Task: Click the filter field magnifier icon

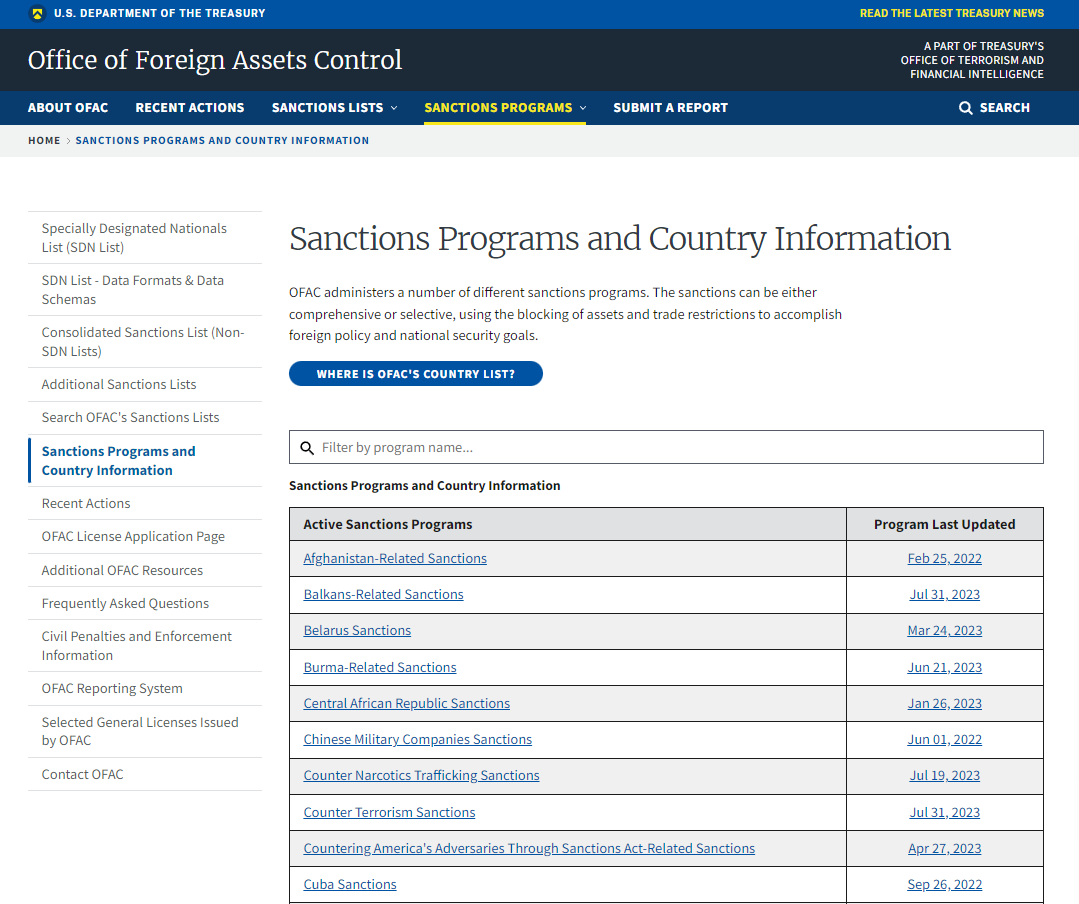Action: coord(307,448)
